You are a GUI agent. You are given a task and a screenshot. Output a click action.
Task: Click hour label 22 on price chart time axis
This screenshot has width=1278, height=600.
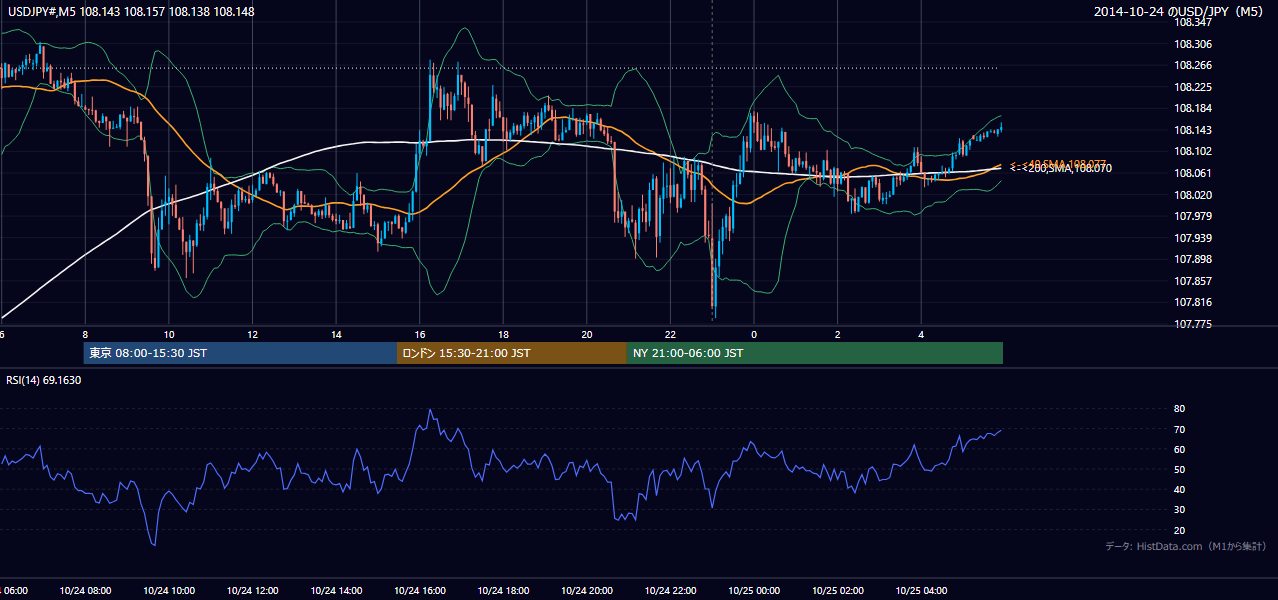[x=670, y=334]
